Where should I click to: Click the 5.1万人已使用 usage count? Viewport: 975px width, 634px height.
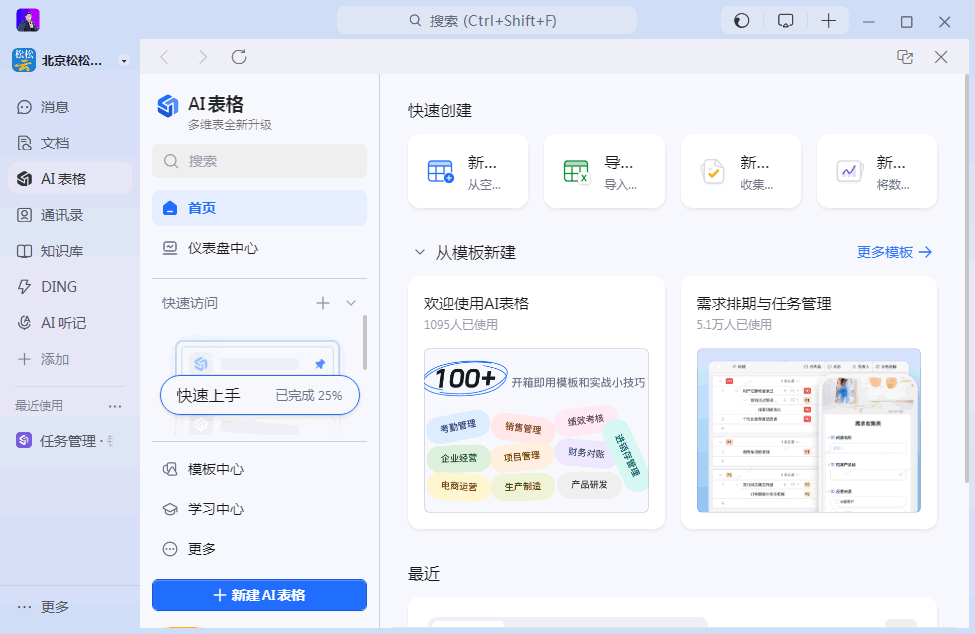(x=734, y=324)
